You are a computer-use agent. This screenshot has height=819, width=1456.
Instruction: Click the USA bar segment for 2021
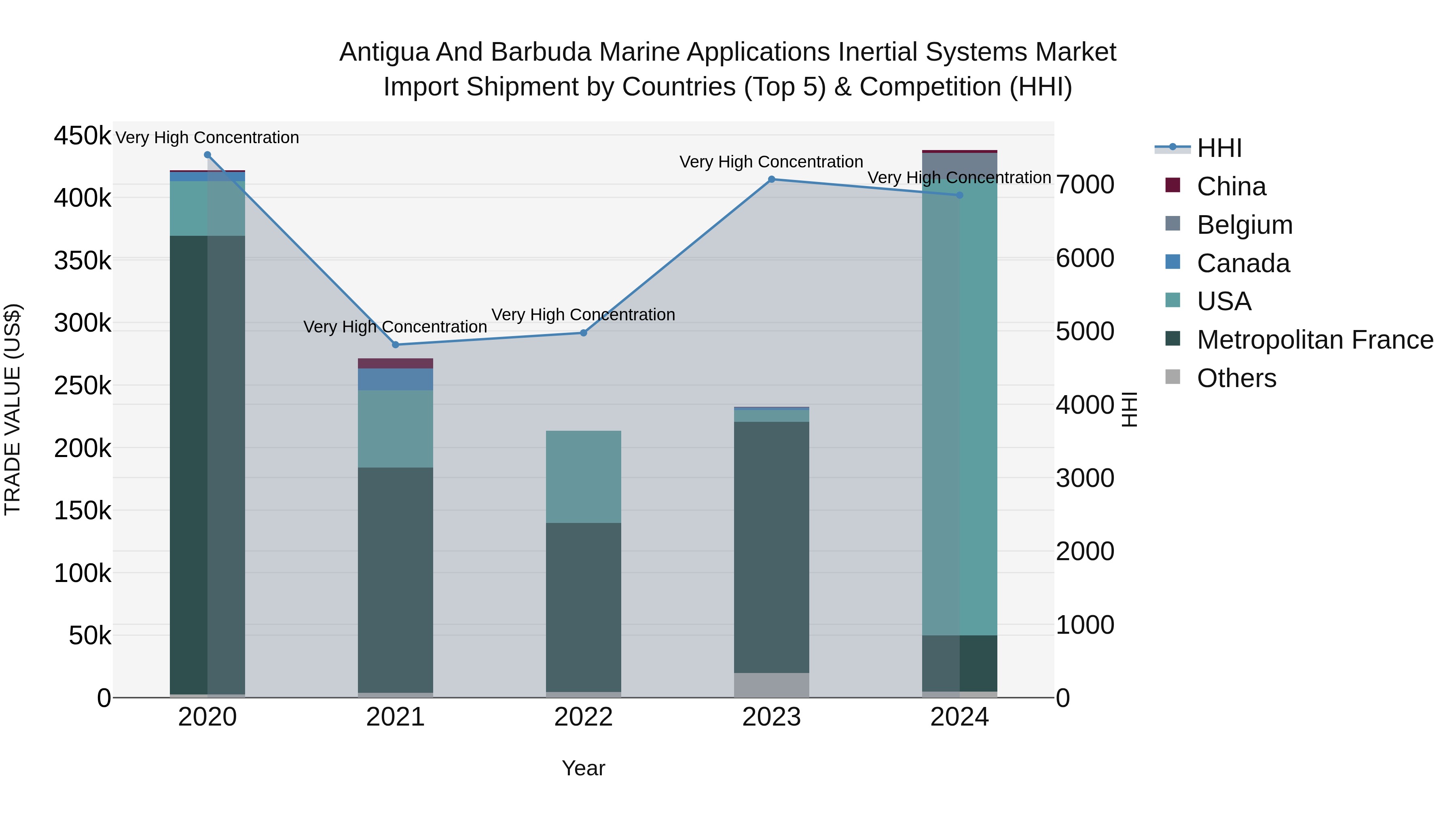[x=396, y=429]
